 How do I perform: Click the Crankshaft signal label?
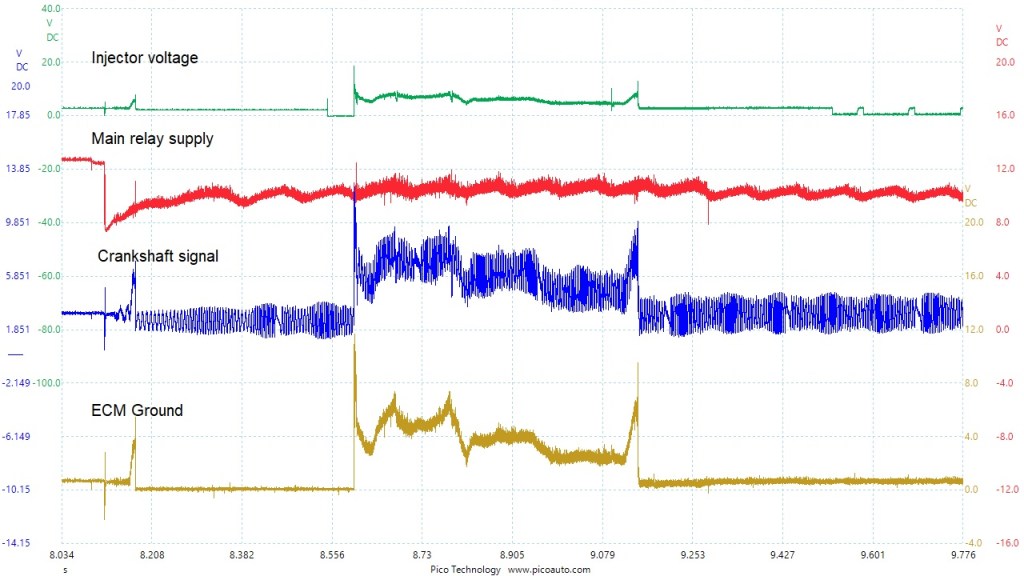(x=158, y=256)
